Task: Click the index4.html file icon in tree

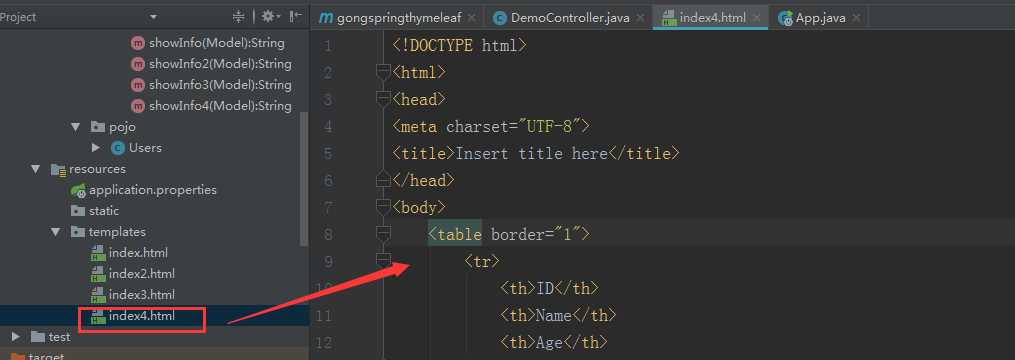Action: tap(98, 316)
